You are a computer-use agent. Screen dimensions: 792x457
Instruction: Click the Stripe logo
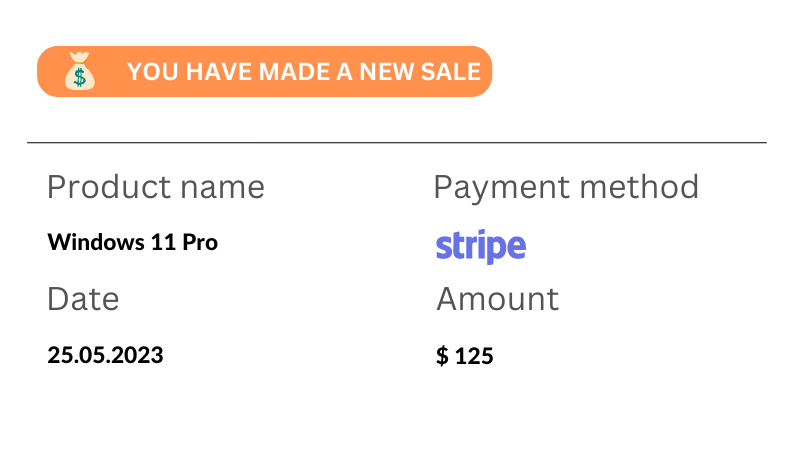(x=481, y=246)
